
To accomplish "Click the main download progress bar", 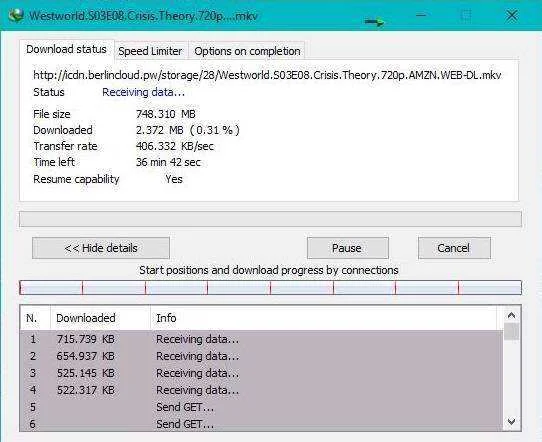I will point(270,219).
